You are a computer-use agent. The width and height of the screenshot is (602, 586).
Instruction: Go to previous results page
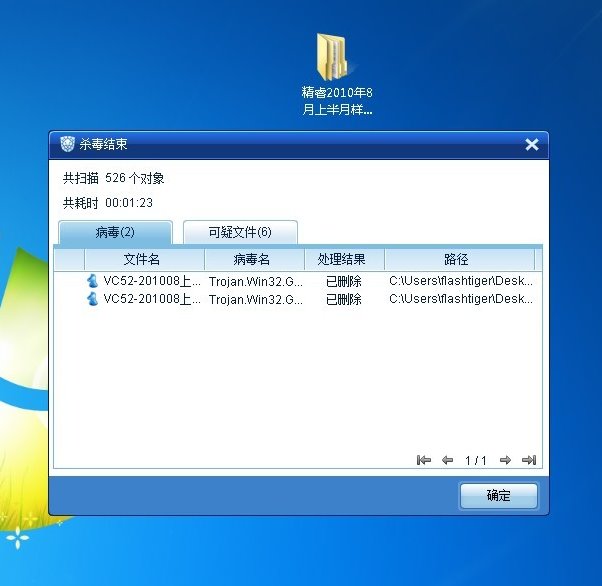tap(447, 460)
